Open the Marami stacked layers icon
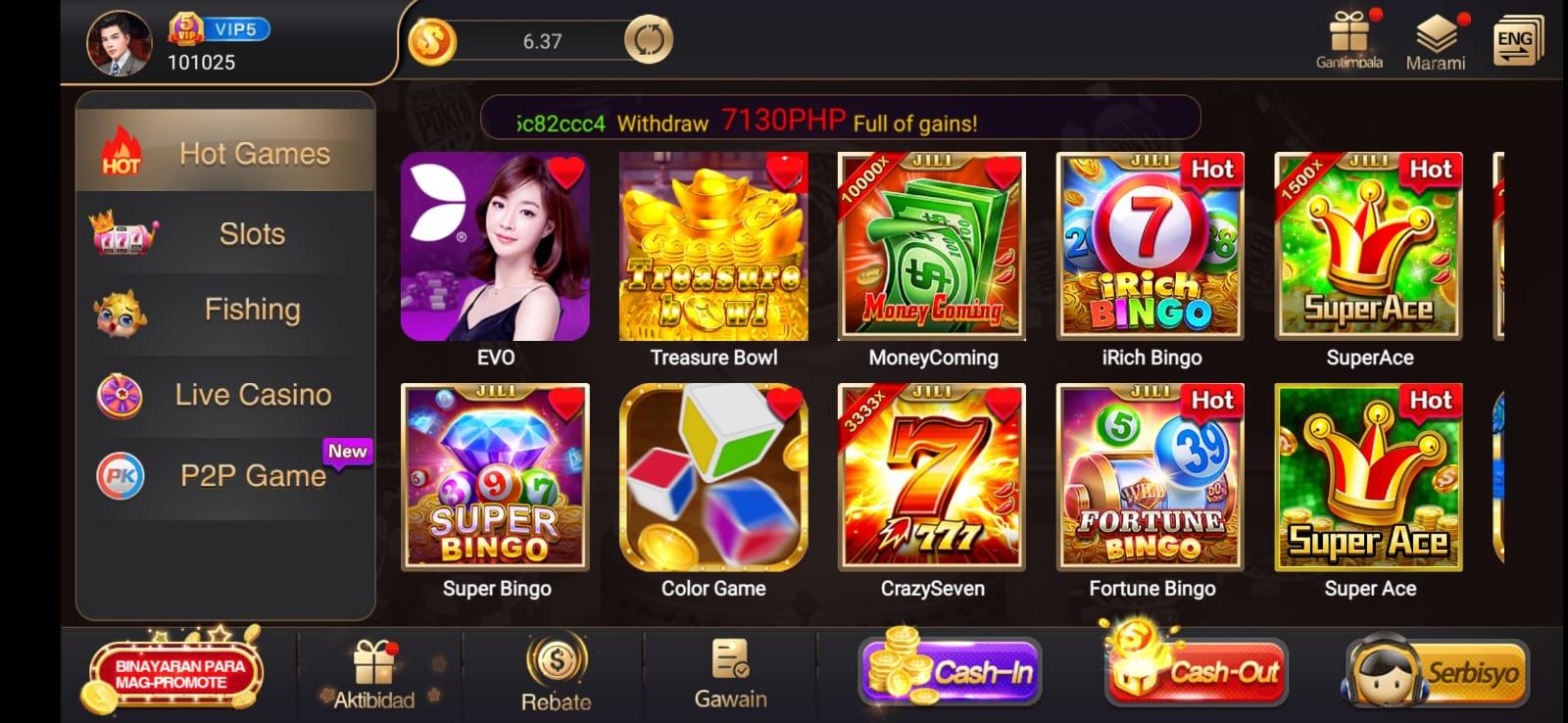Screen dimensions: 1568x723 [x=1437, y=34]
